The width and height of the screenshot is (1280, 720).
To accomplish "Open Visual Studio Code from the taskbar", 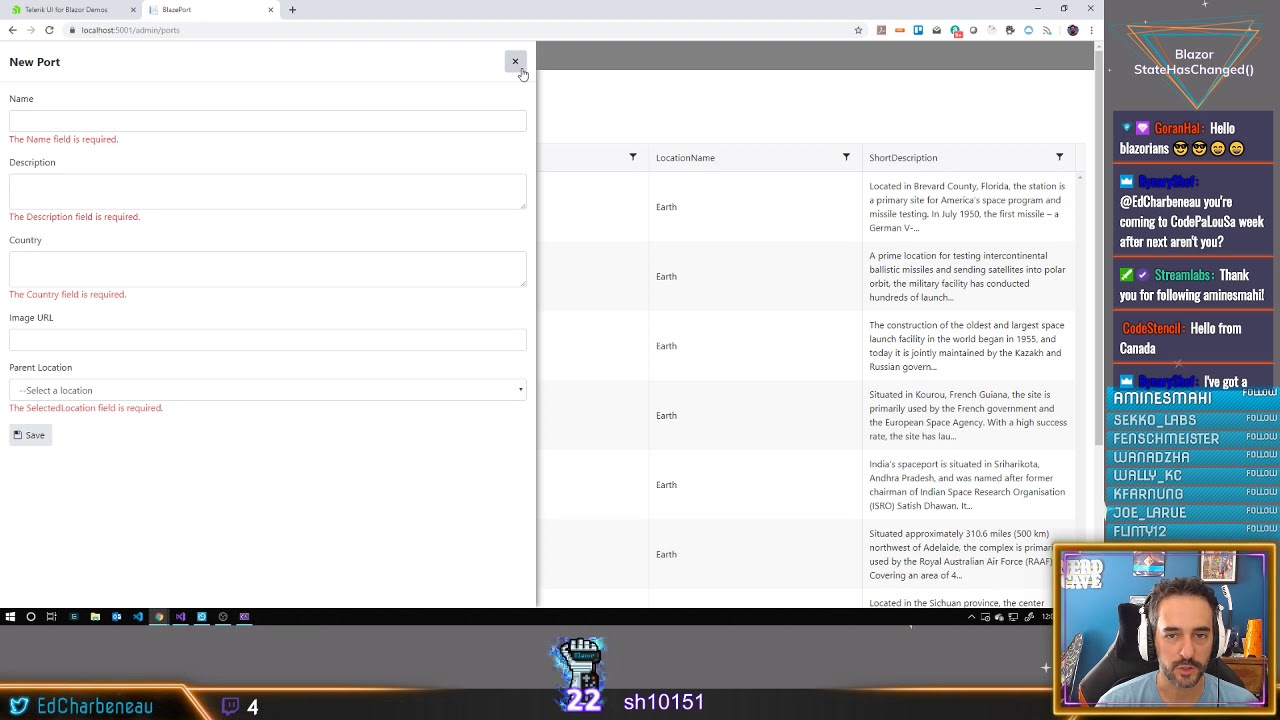I will [x=138, y=617].
